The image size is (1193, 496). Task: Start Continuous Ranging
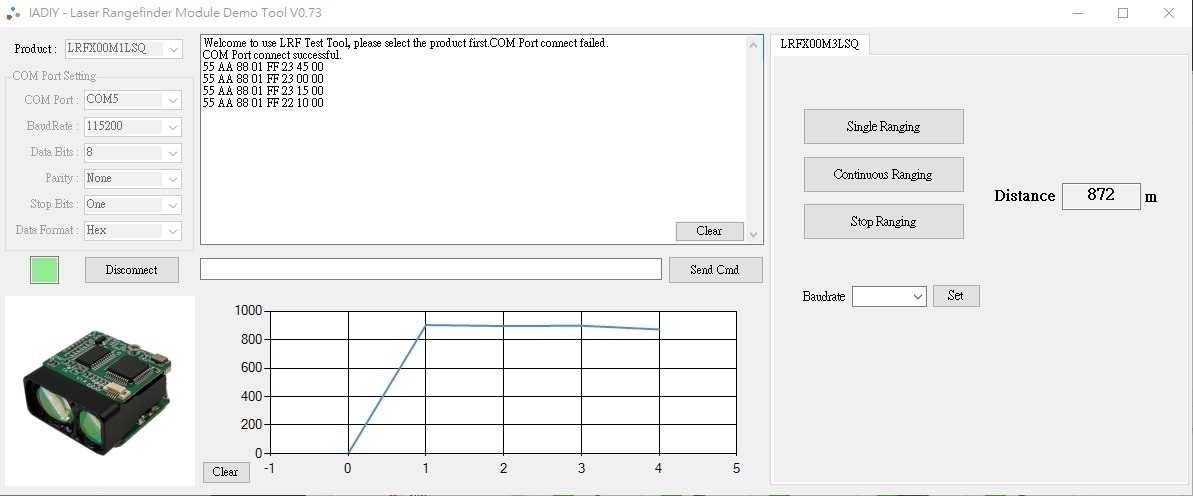pos(883,174)
